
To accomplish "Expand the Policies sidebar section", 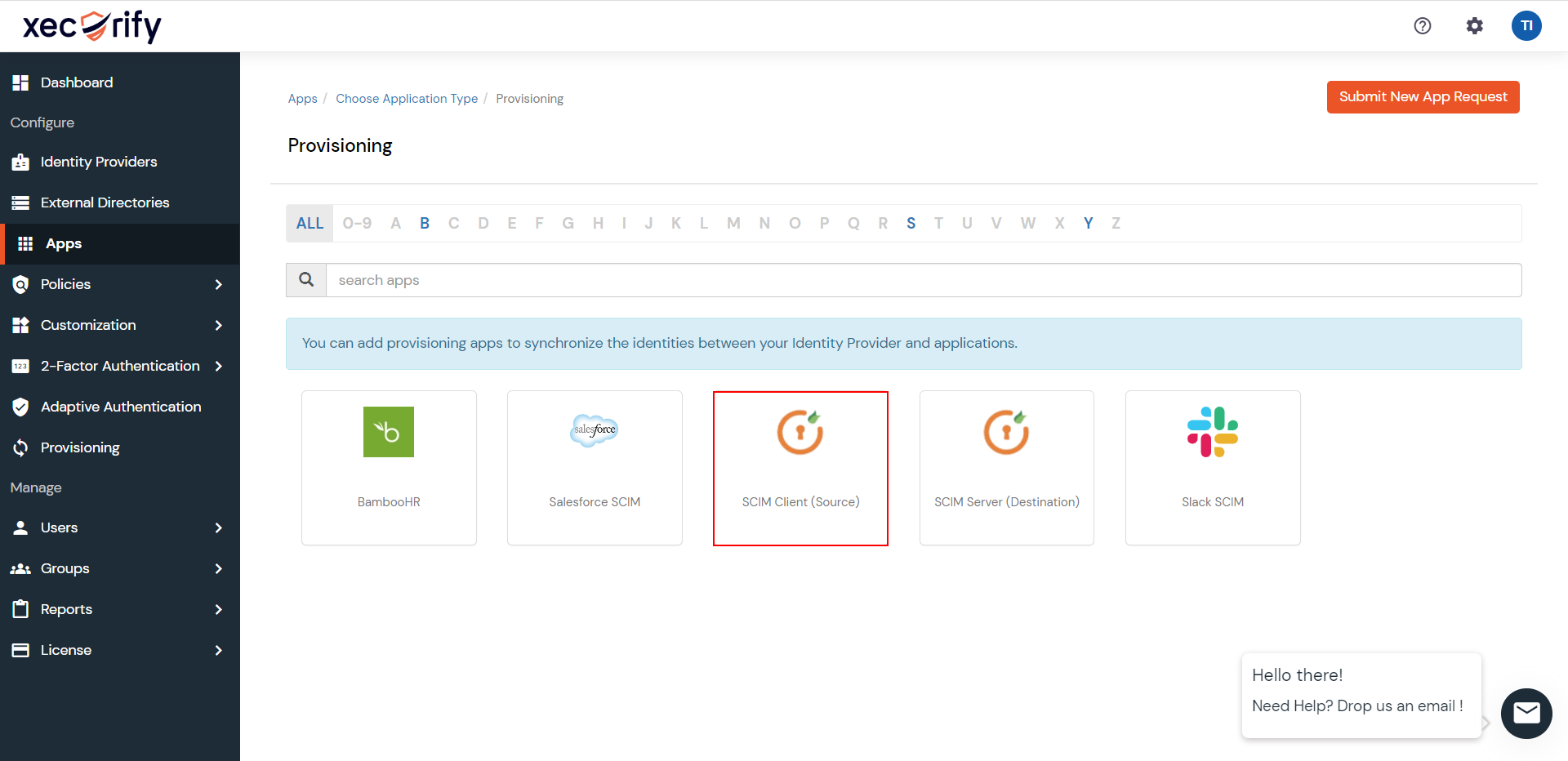I will point(65,284).
